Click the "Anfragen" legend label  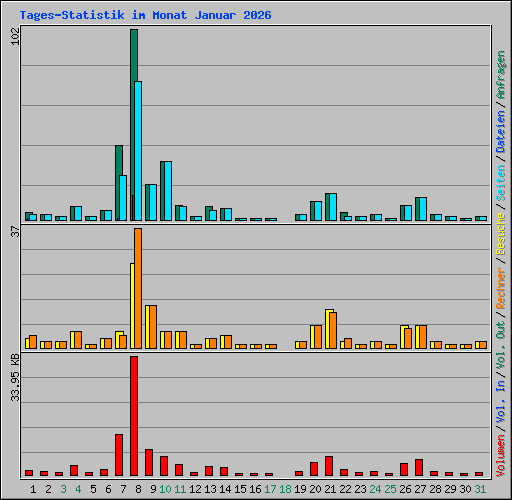pyautogui.click(x=501, y=75)
